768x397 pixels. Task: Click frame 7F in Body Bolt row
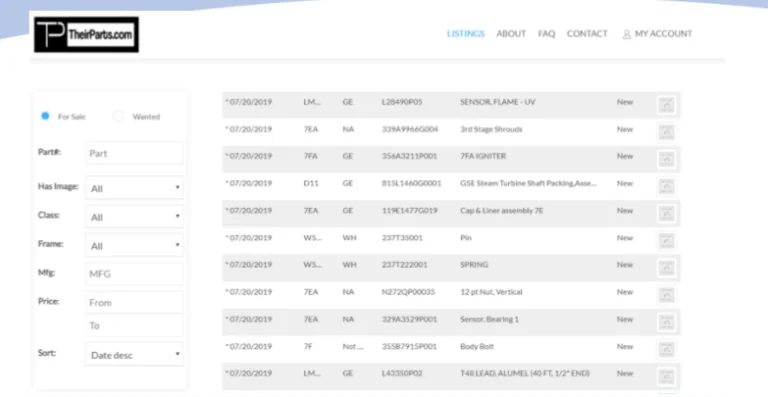pyautogui.click(x=308, y=346)
